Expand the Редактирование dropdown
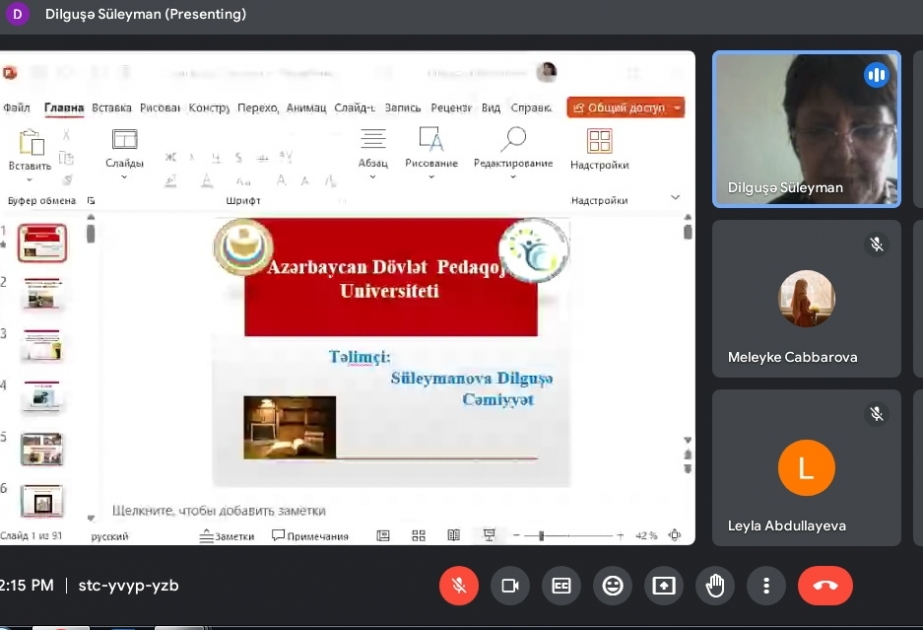Image resolution: width=923 pixels, height=630 pixels. [x=513, y=154]
